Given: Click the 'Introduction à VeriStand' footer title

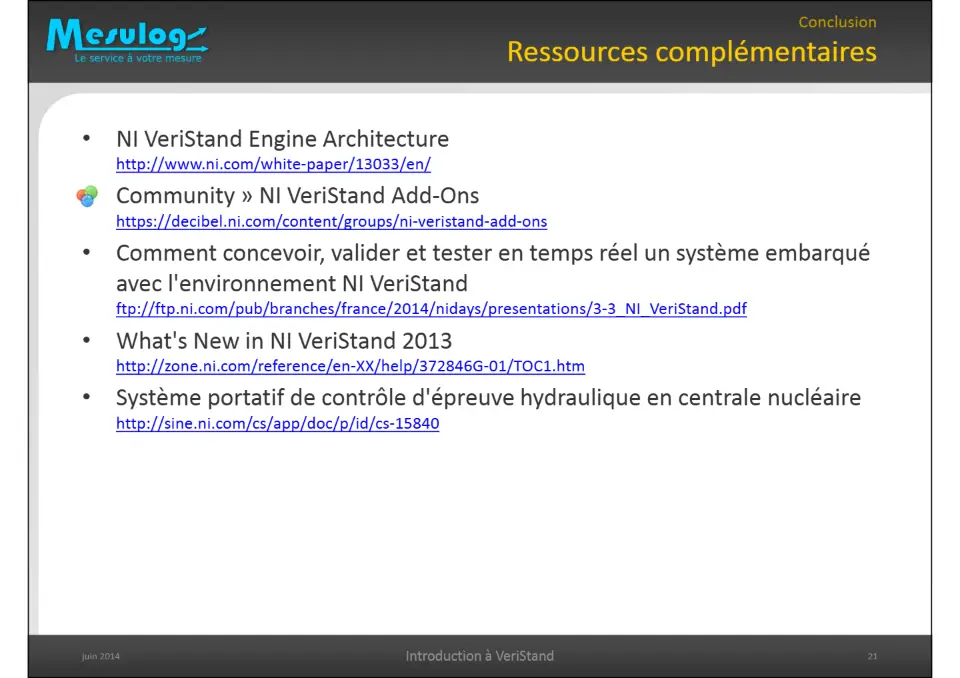Looking at the screenshot, I should [x=479, y=656].
